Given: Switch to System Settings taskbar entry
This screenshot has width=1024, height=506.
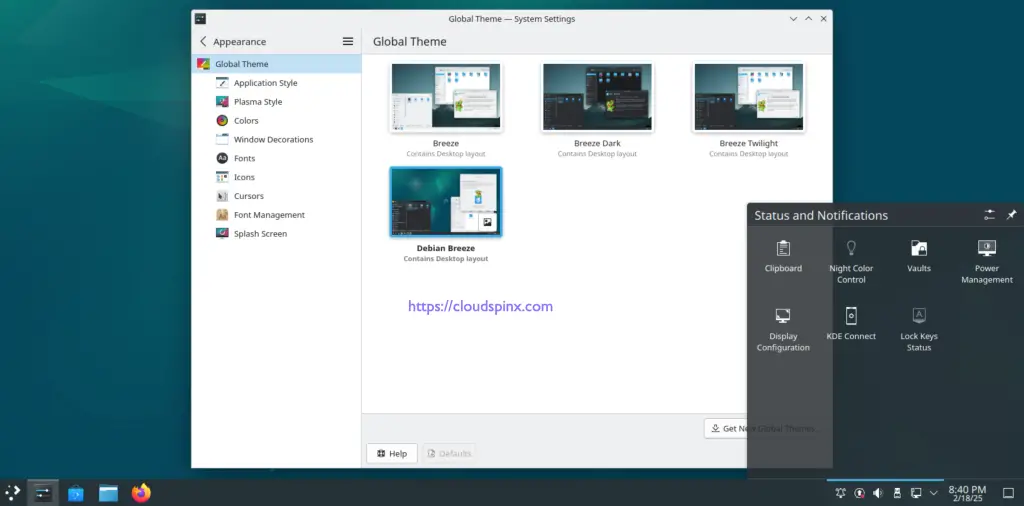Looking at the screenshot, I should coord(43,493).
